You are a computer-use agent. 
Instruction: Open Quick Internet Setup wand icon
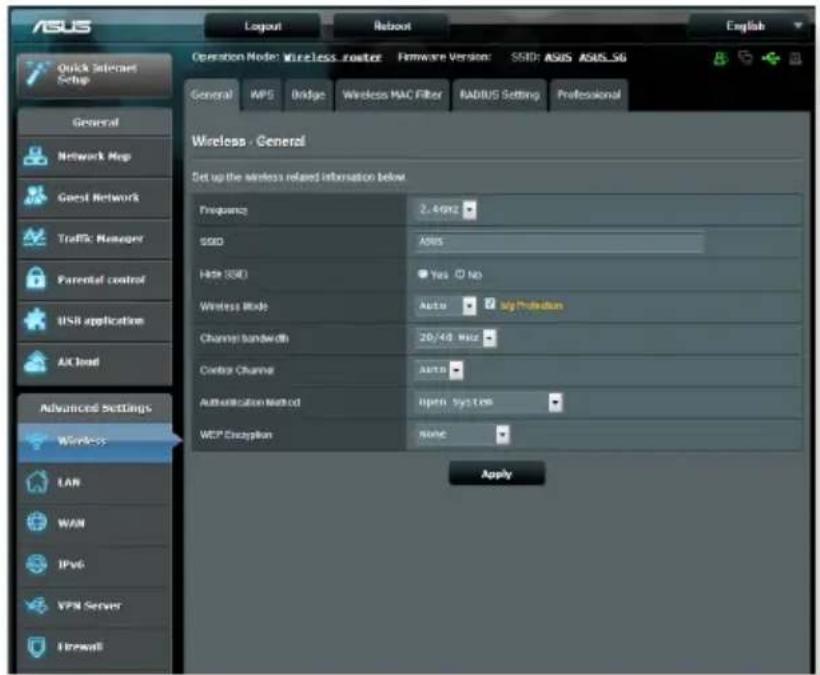[36, 74]
